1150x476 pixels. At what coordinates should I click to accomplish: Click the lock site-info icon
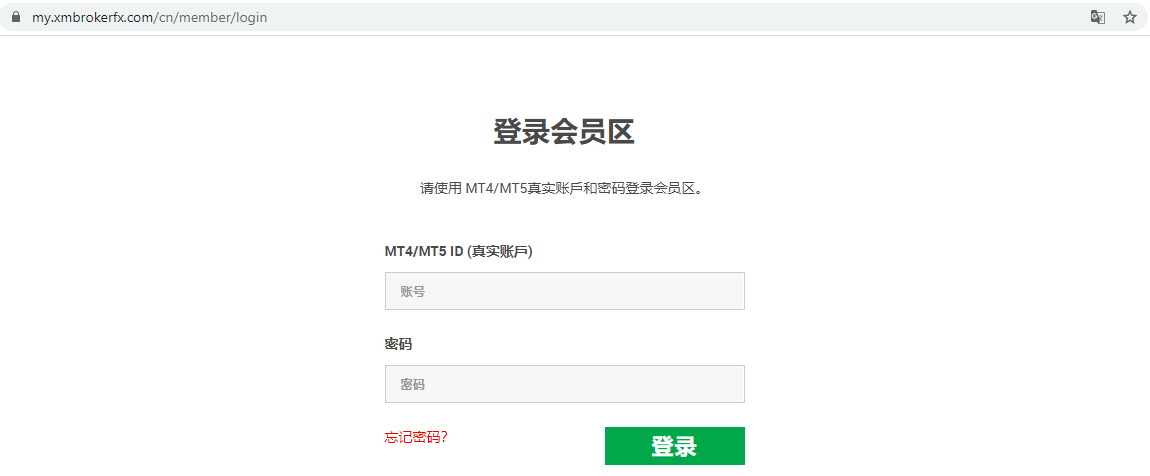click(15, 17)
